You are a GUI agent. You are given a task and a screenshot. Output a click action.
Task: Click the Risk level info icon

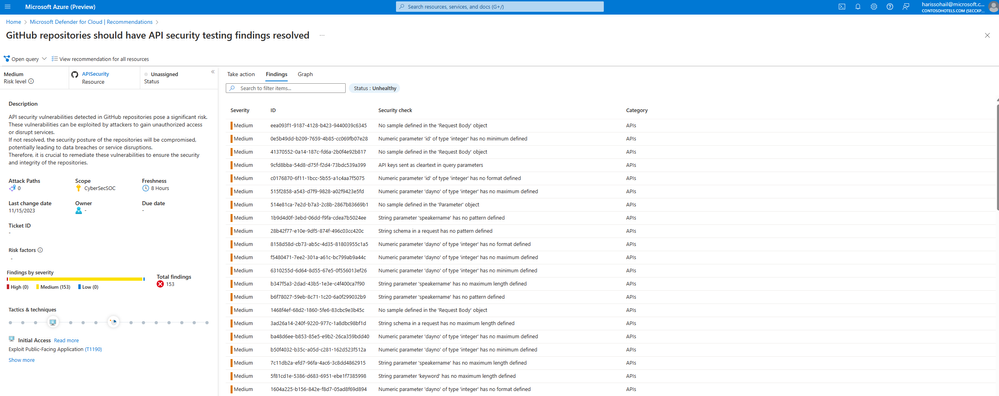[x=31, y=81]
